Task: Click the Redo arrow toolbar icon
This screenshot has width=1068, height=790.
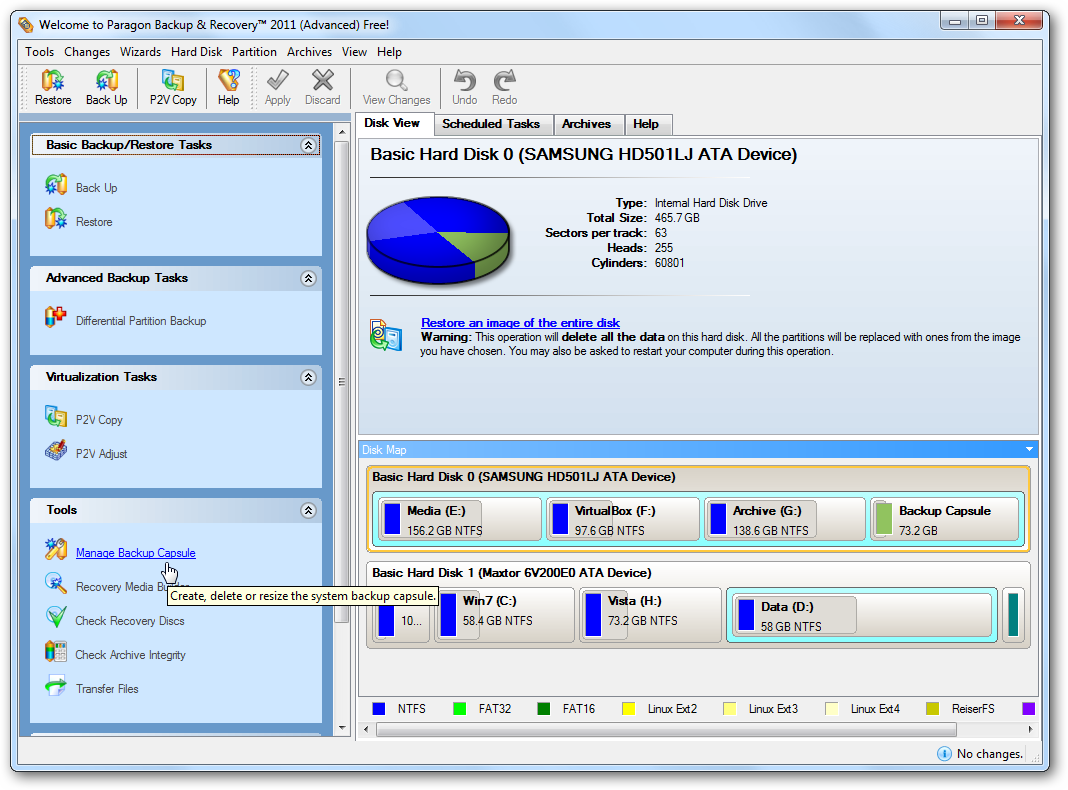Action: [505, 81]
